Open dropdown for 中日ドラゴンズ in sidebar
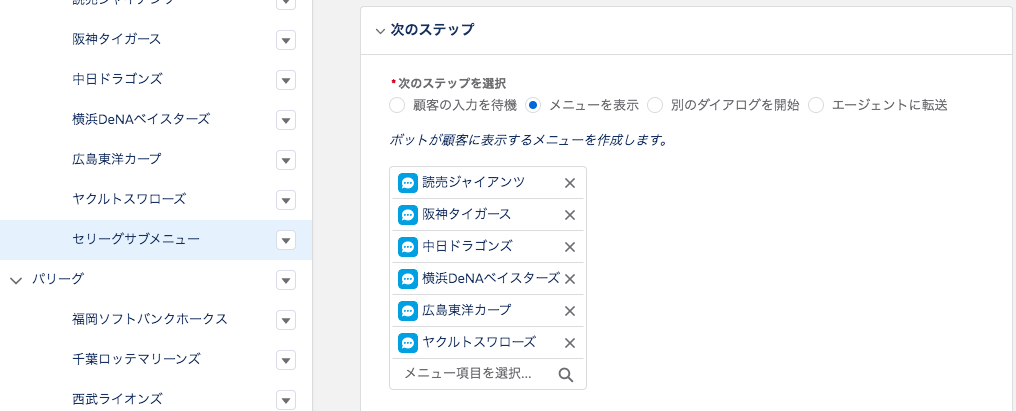The height and width of the screenshot is (411, 1016). [x=286, y=80]
